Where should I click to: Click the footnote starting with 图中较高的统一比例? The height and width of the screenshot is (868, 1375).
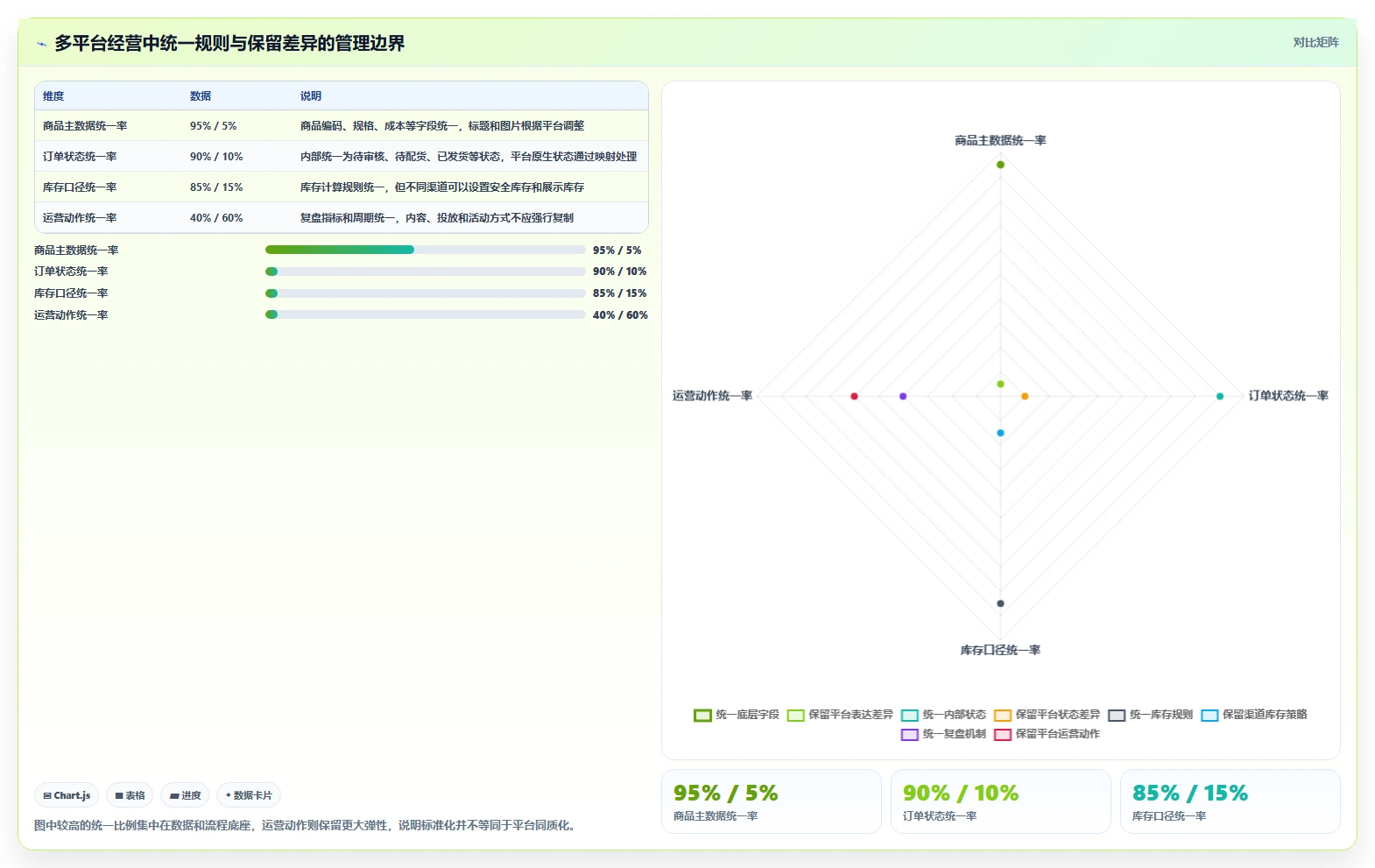[307, 825]
